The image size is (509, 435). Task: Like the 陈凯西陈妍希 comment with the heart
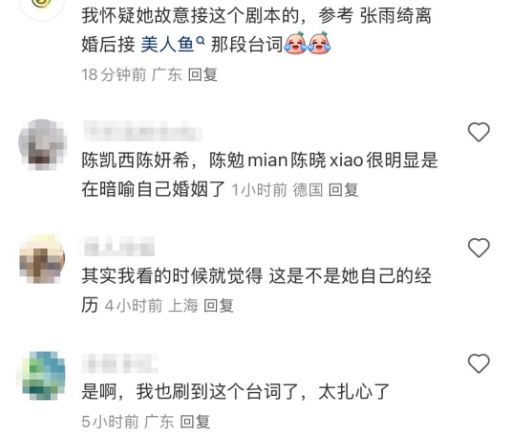click(x=479, y=132)
